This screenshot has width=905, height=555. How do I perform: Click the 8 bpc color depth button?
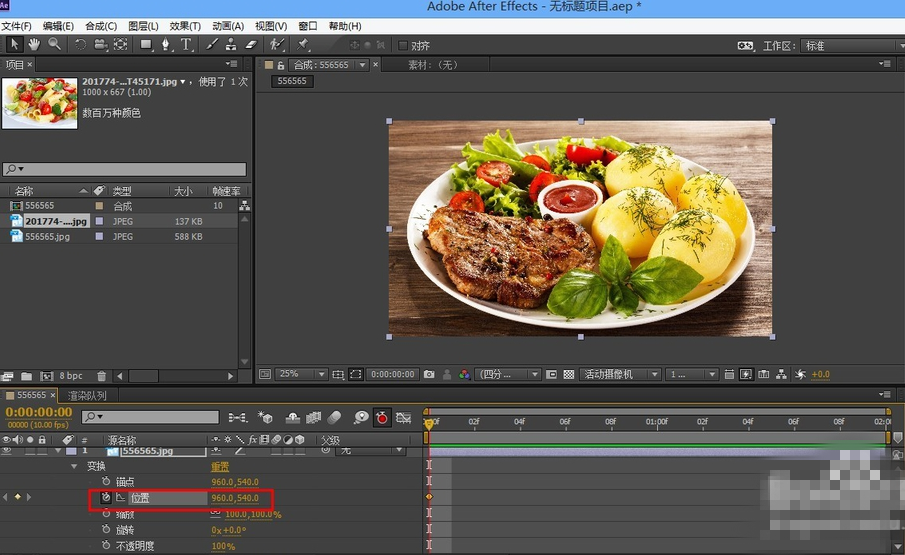point(71,377)
